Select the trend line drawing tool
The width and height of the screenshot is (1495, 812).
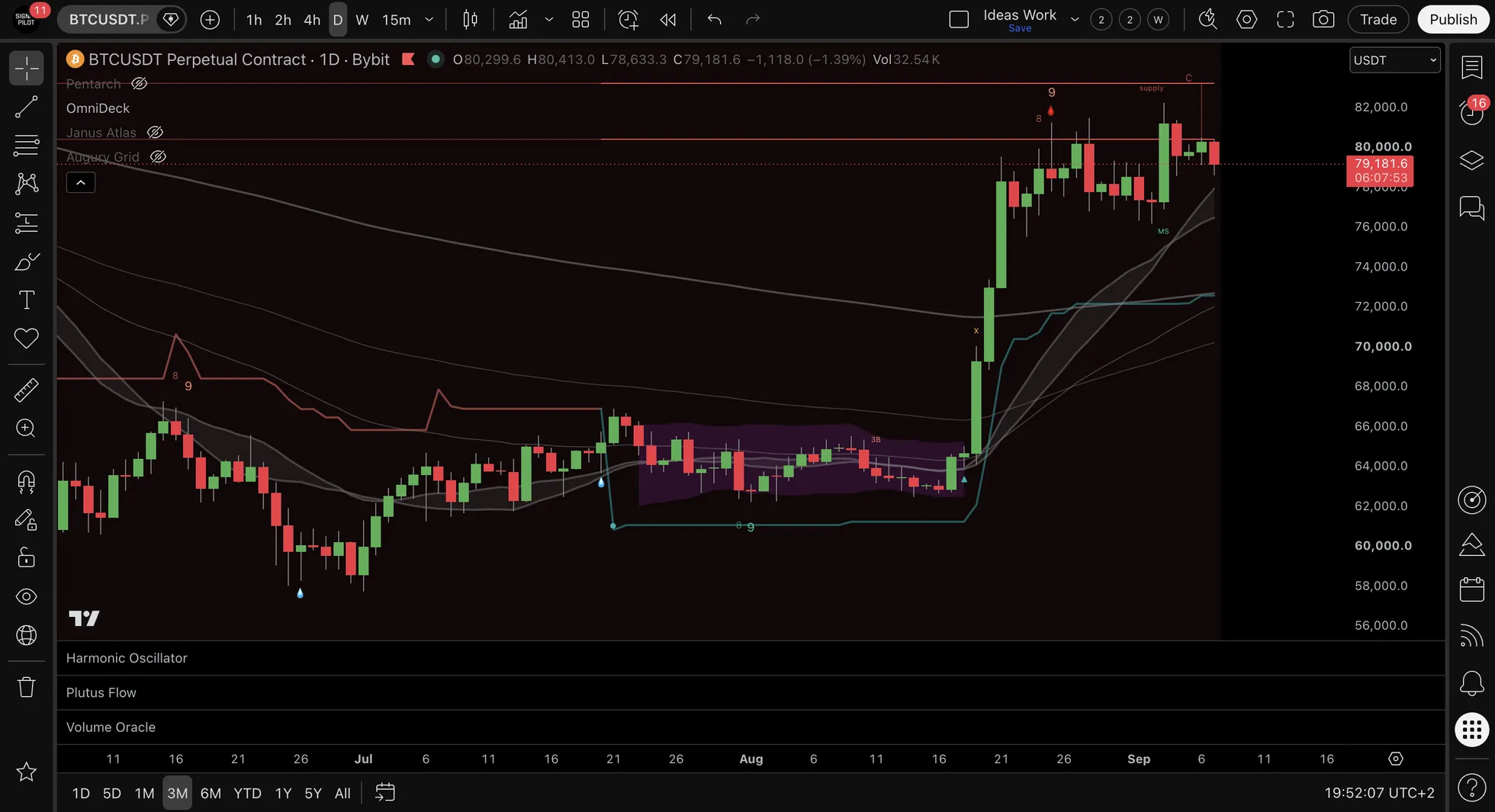coord(27,108)
